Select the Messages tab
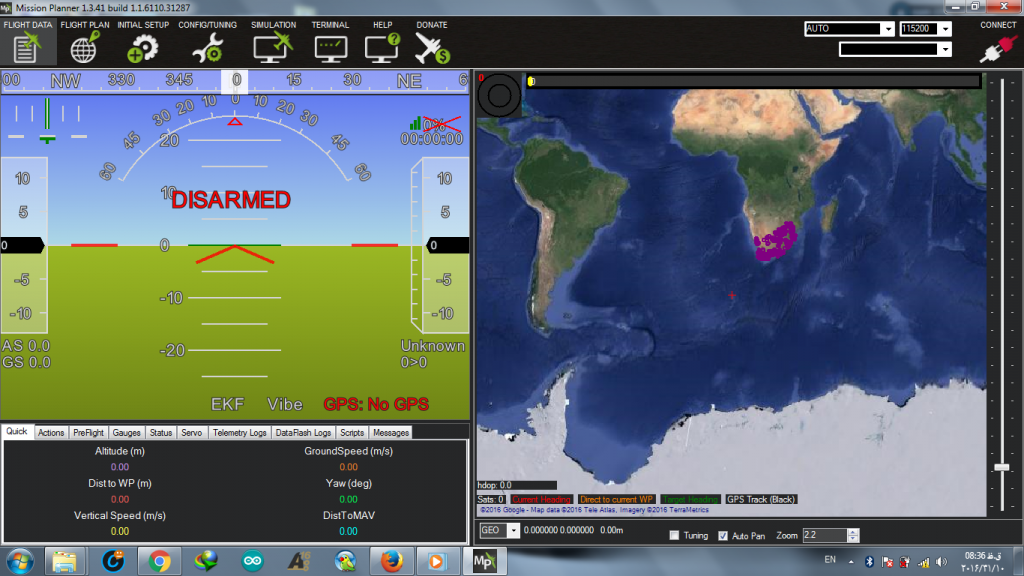 pyautogui.click(x=391, y=432)
